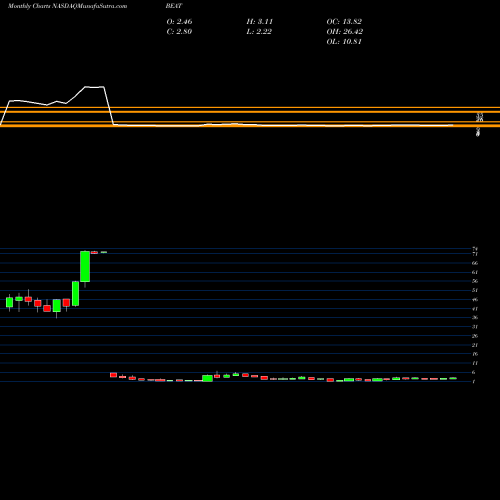Click the '51' price axis label
Viewport: 500px width, 500px height.
[475, 290]
